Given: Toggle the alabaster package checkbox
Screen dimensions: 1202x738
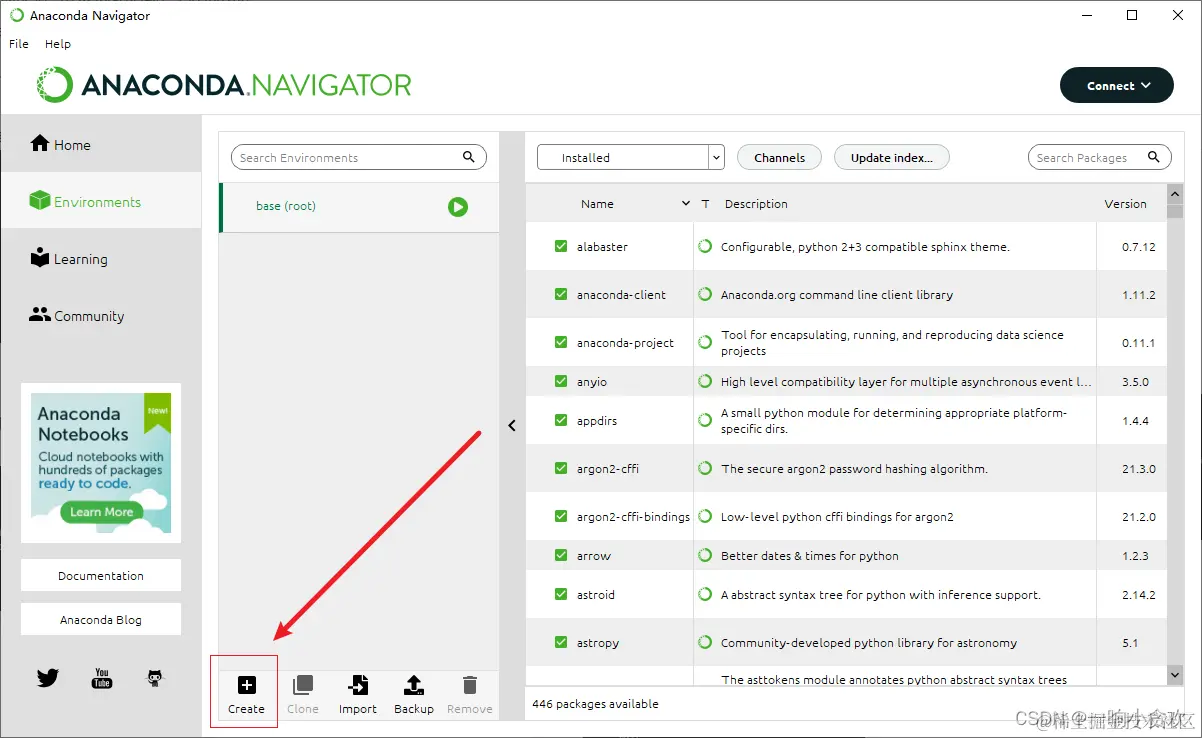Looking at the screenshot, I should tap(561, 246).
